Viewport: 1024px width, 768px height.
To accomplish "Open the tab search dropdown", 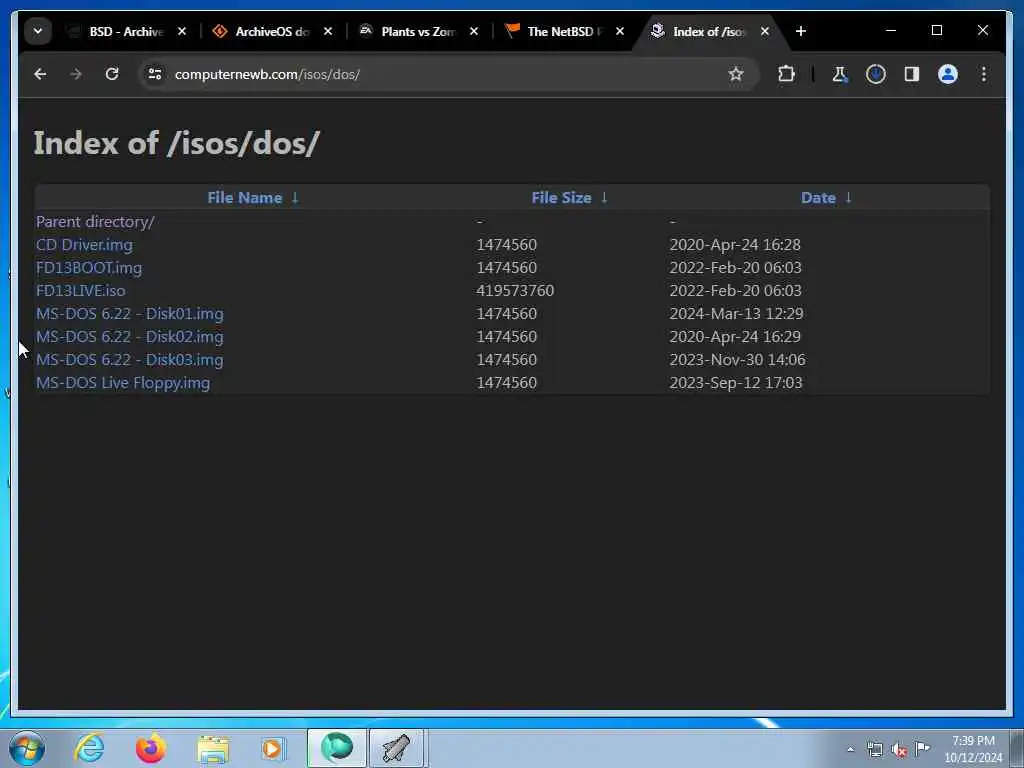I will [38, 31].
